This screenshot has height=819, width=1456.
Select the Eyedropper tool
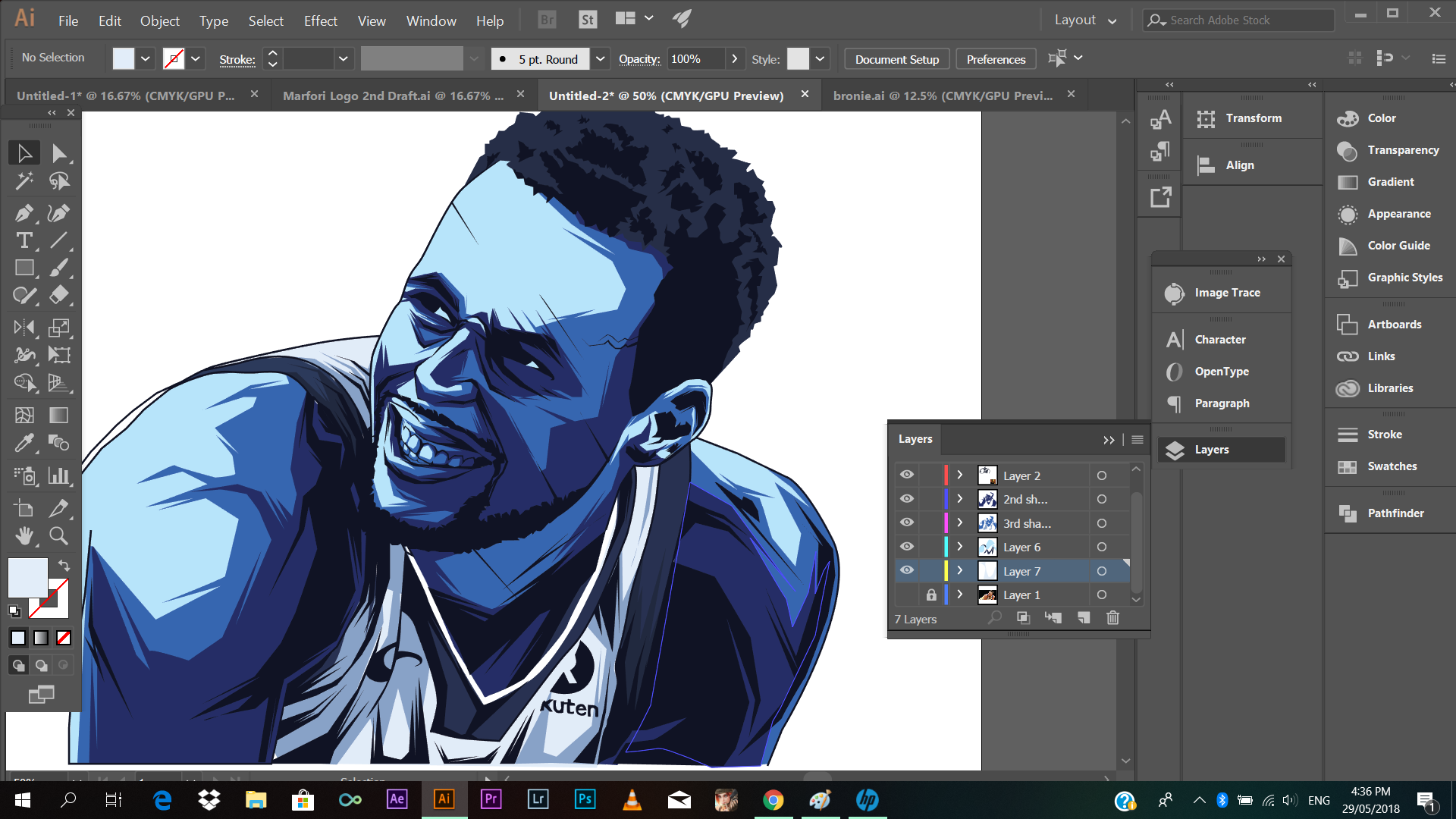(24, 442)
